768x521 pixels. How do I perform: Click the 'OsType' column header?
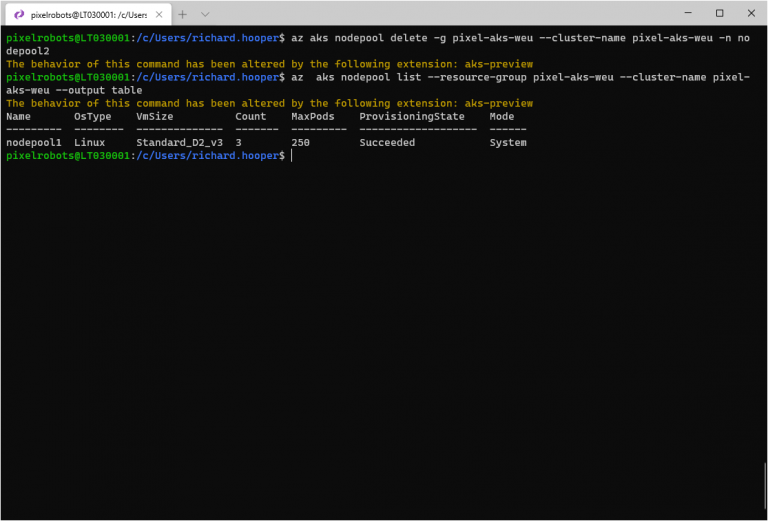[93, 117]
